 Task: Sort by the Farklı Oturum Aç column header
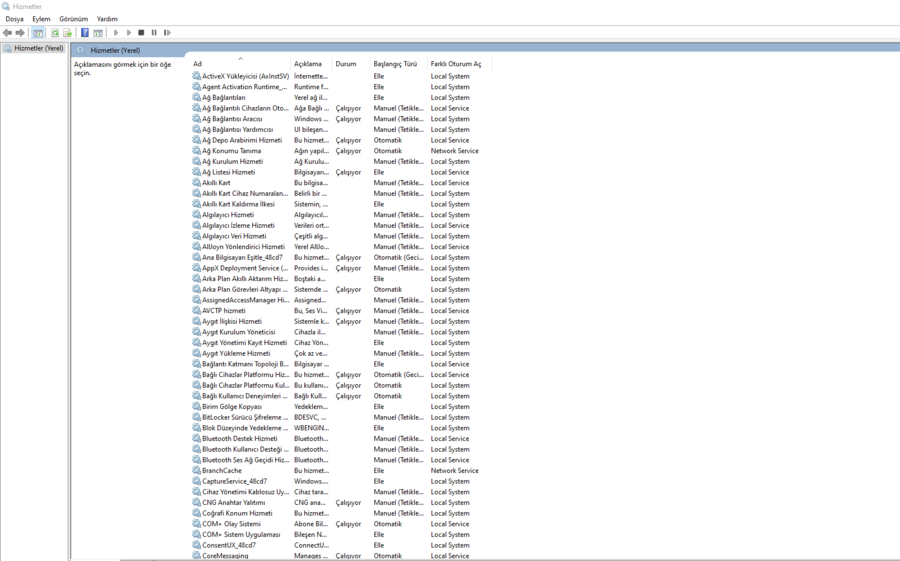(459, 64)
